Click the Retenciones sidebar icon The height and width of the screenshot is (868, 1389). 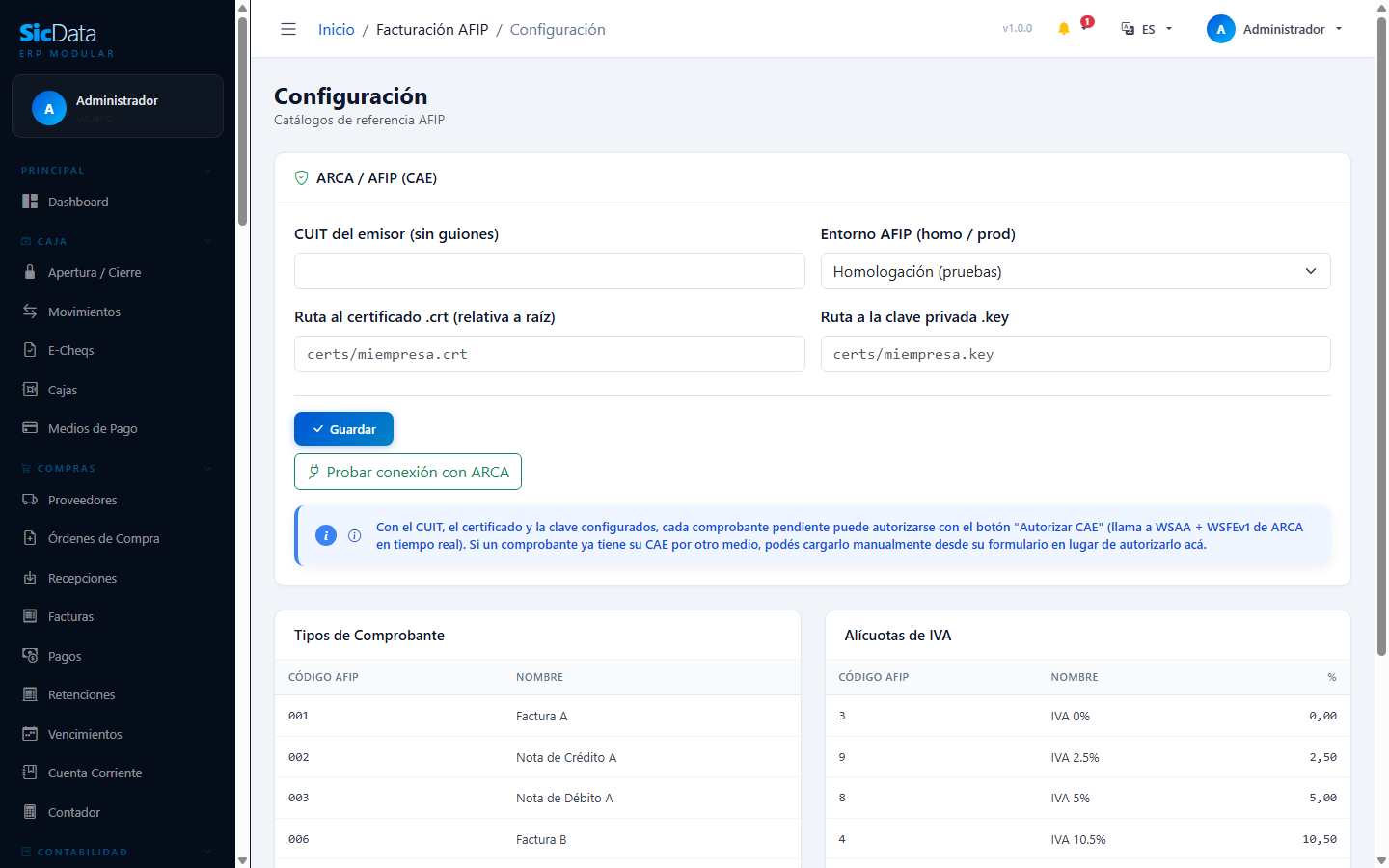(x=30, y=694)
